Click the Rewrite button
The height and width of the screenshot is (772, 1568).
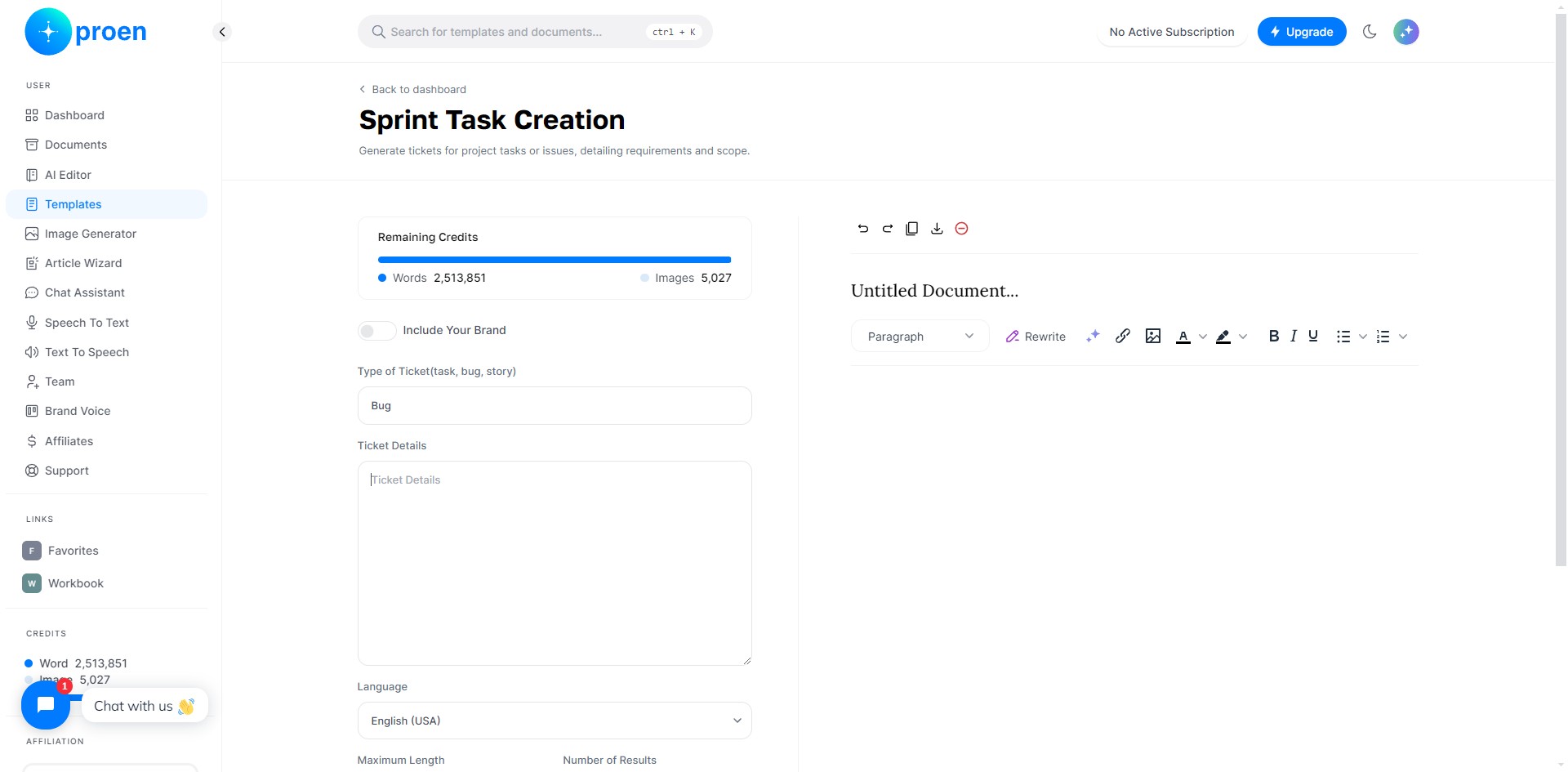(1036, 337)
